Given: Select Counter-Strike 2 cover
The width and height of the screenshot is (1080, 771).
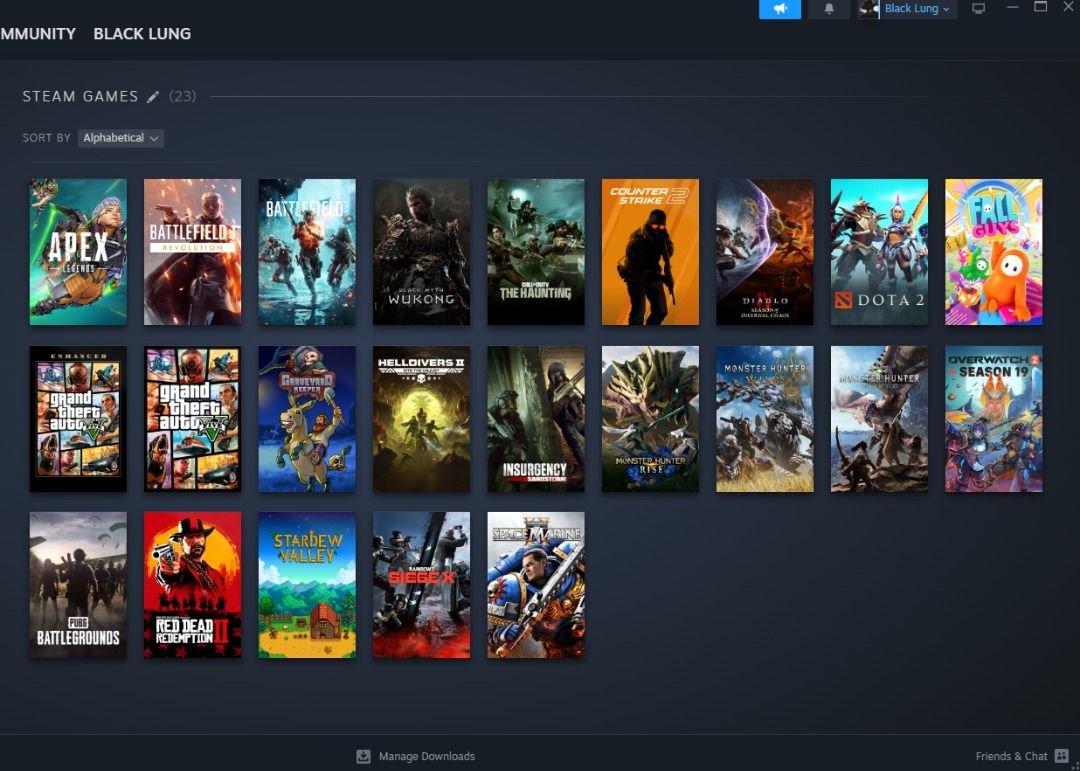Looking at the screenshot, I should (x=650, y=251).
